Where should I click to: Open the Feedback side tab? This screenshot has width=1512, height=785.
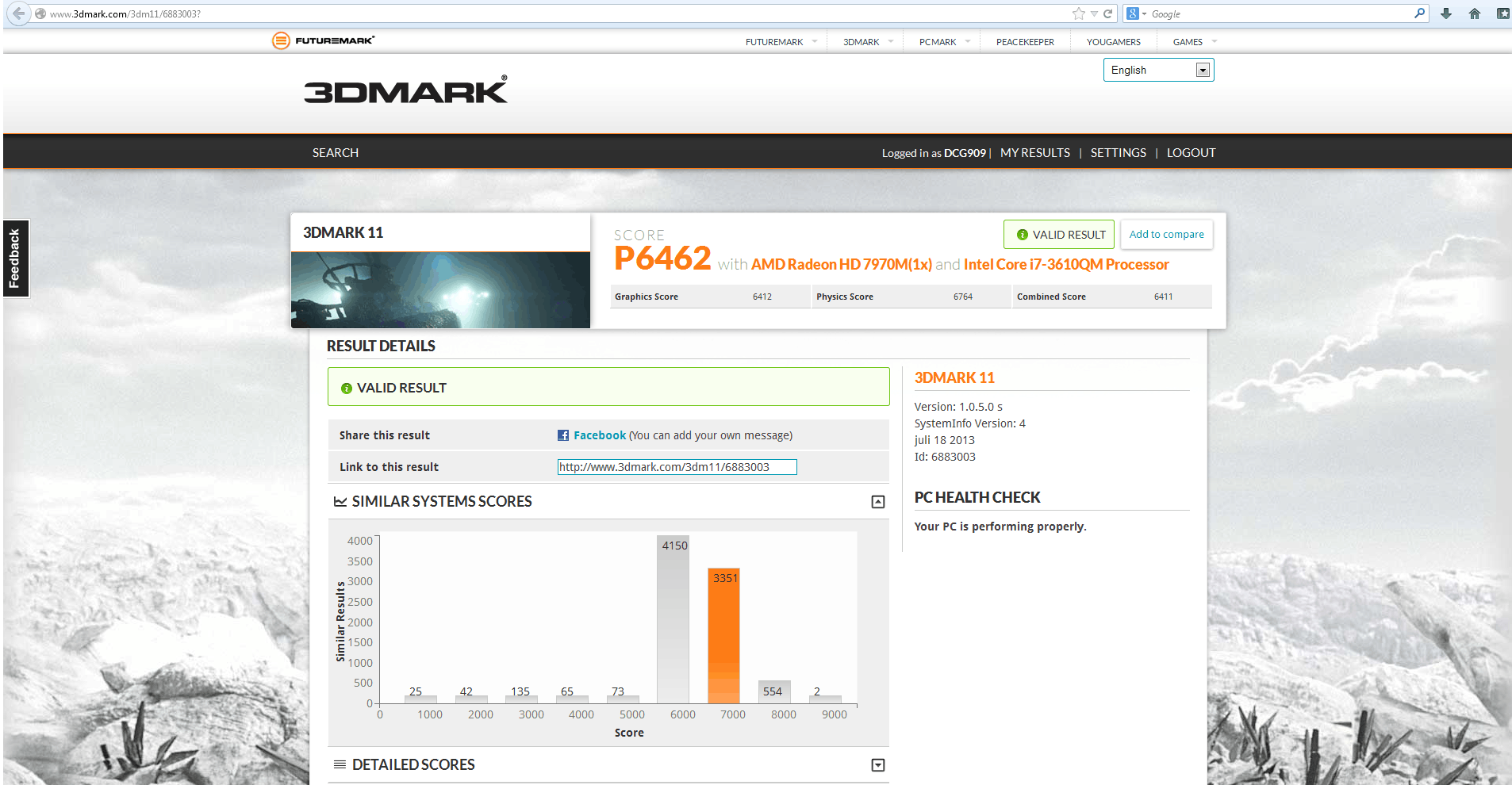[15, 258]
